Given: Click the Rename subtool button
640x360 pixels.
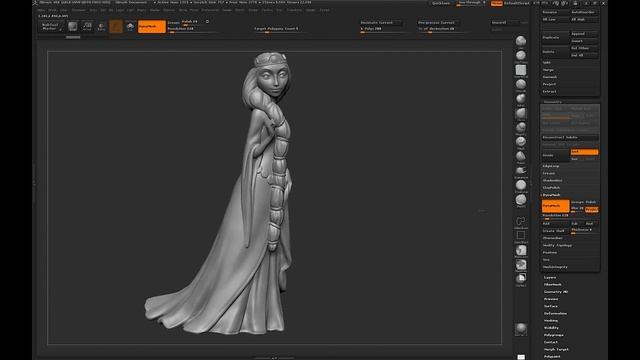Looking at the screenshot, I should click(x=556, y=12).
